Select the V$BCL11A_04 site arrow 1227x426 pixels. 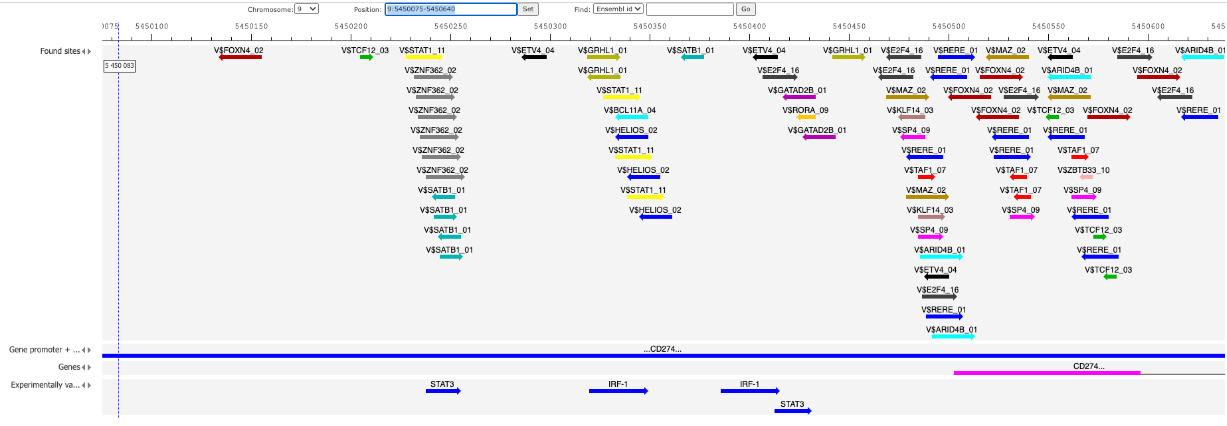point(632,117)
